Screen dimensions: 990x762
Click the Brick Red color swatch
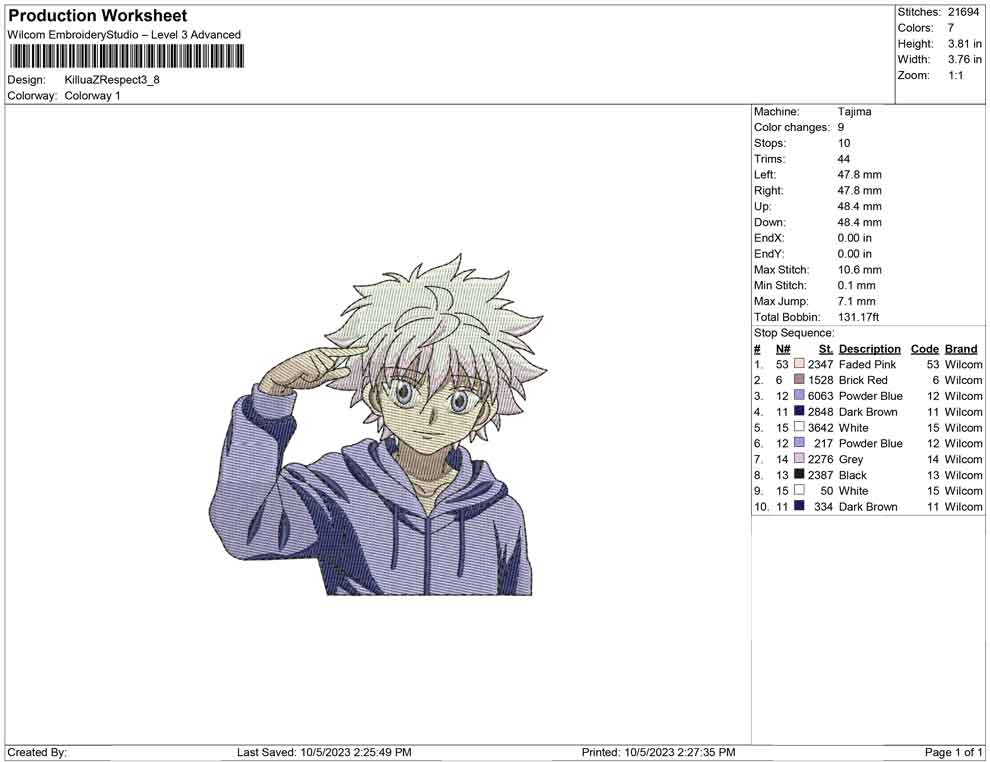pos(799,379)
